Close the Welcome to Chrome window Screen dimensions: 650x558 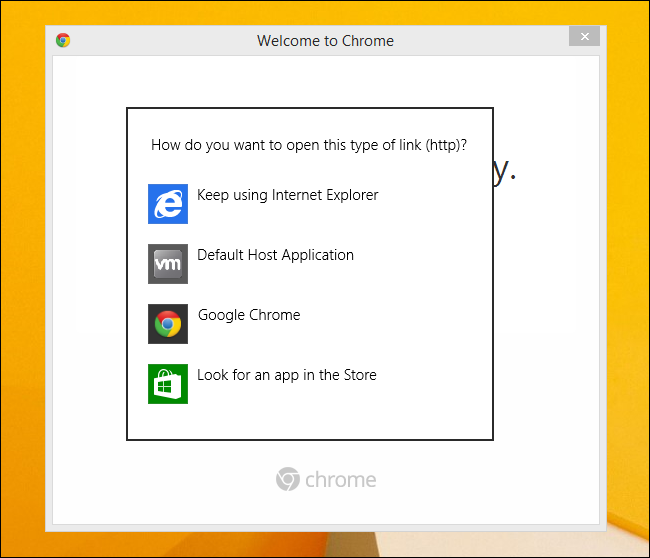coord(585,36)
